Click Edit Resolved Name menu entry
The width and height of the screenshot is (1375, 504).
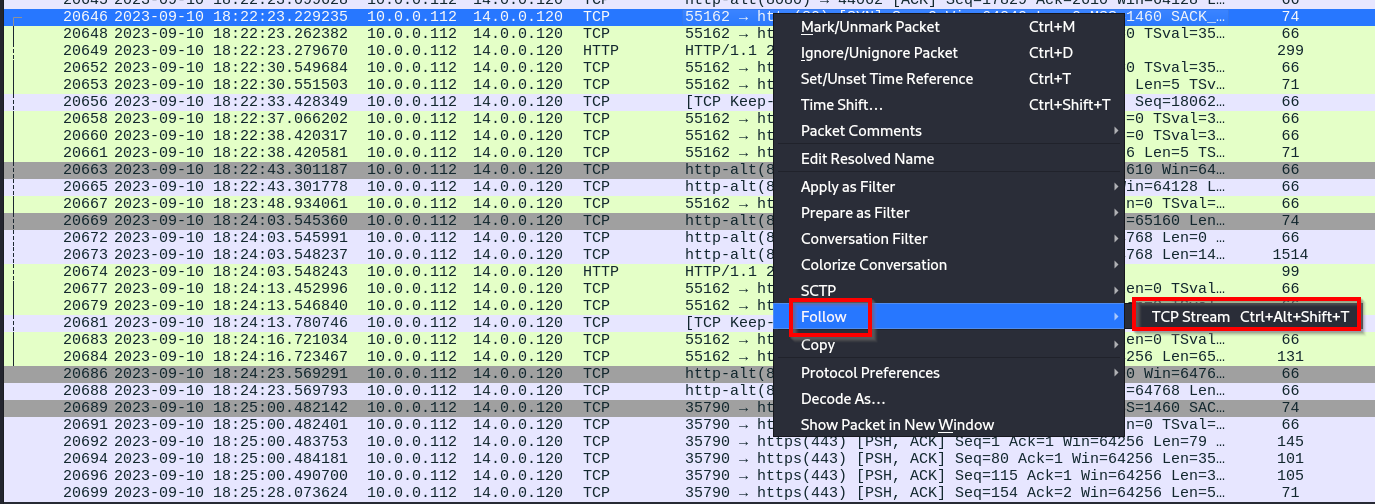click(x=867, y=159)
